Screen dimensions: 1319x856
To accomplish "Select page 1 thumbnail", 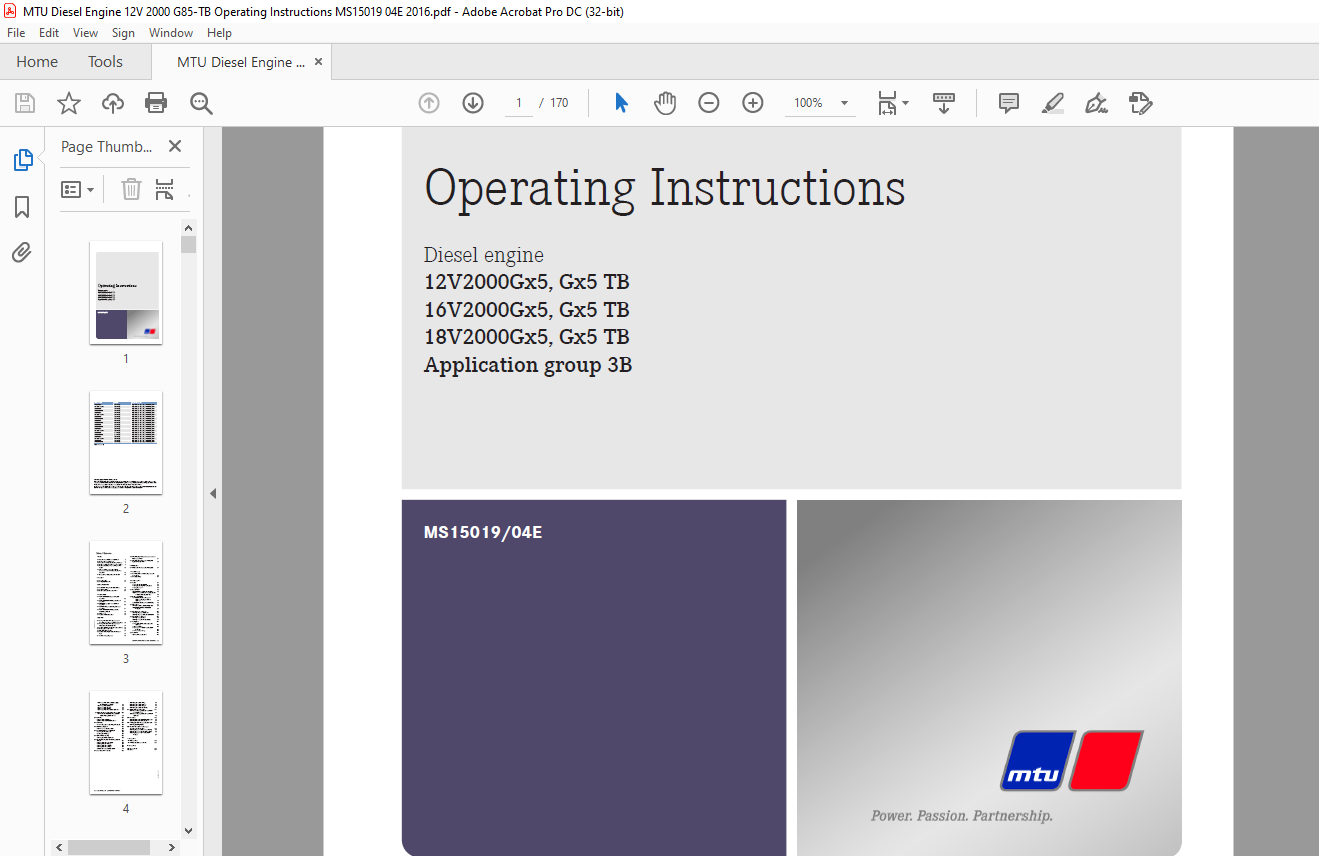I will point(126,293).
